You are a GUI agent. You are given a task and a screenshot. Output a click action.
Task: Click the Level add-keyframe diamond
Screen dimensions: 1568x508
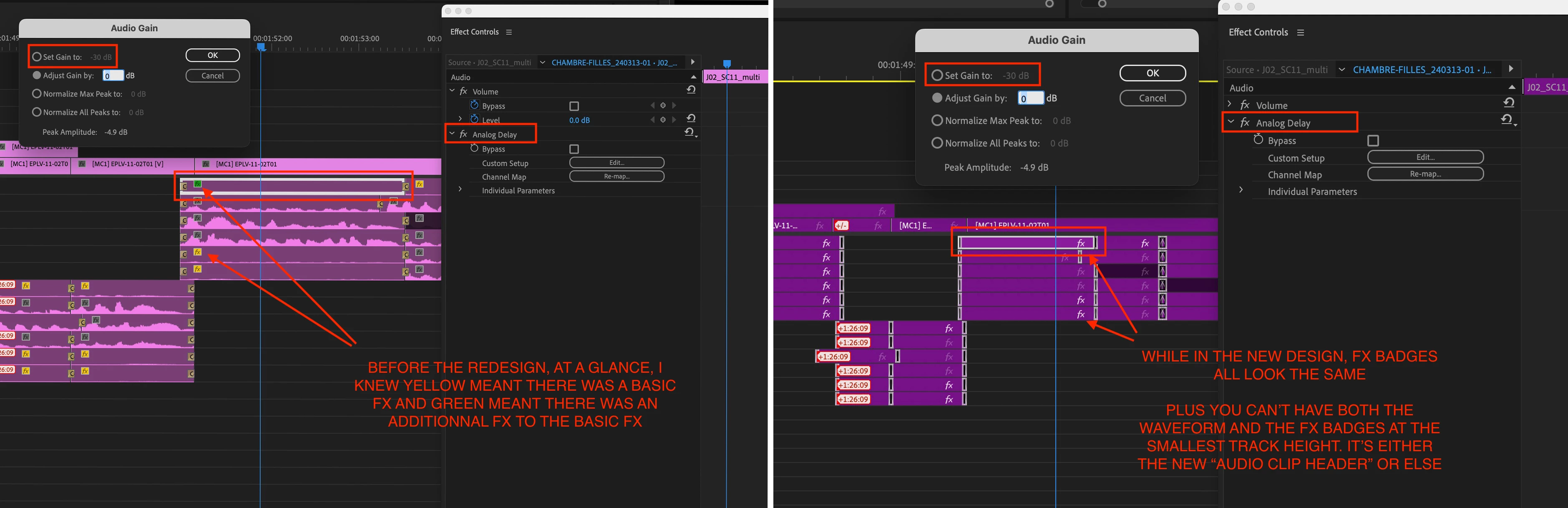[663, 120]
